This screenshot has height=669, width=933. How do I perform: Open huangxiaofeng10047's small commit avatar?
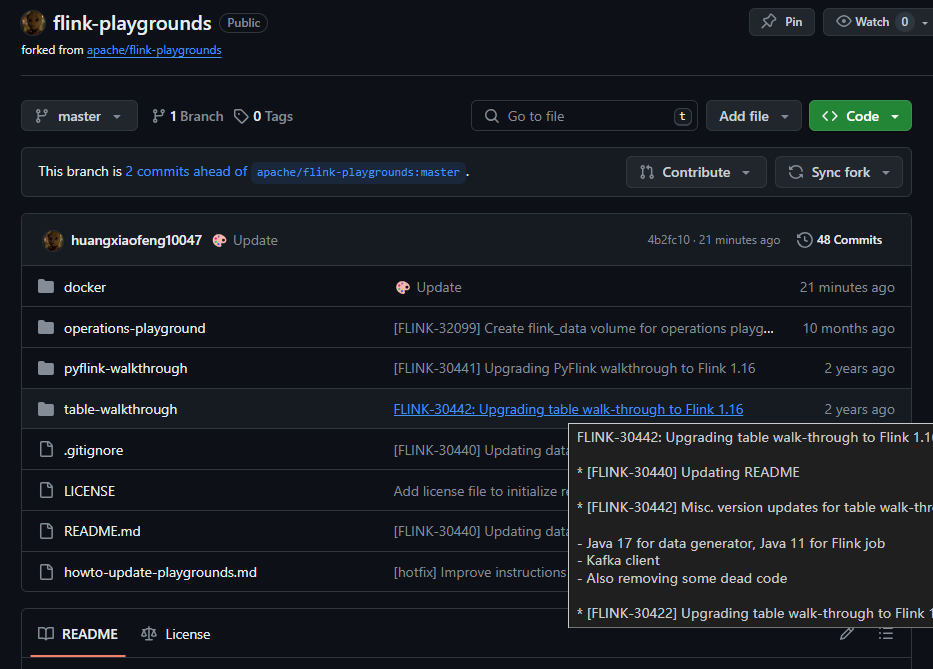[53, 240]
